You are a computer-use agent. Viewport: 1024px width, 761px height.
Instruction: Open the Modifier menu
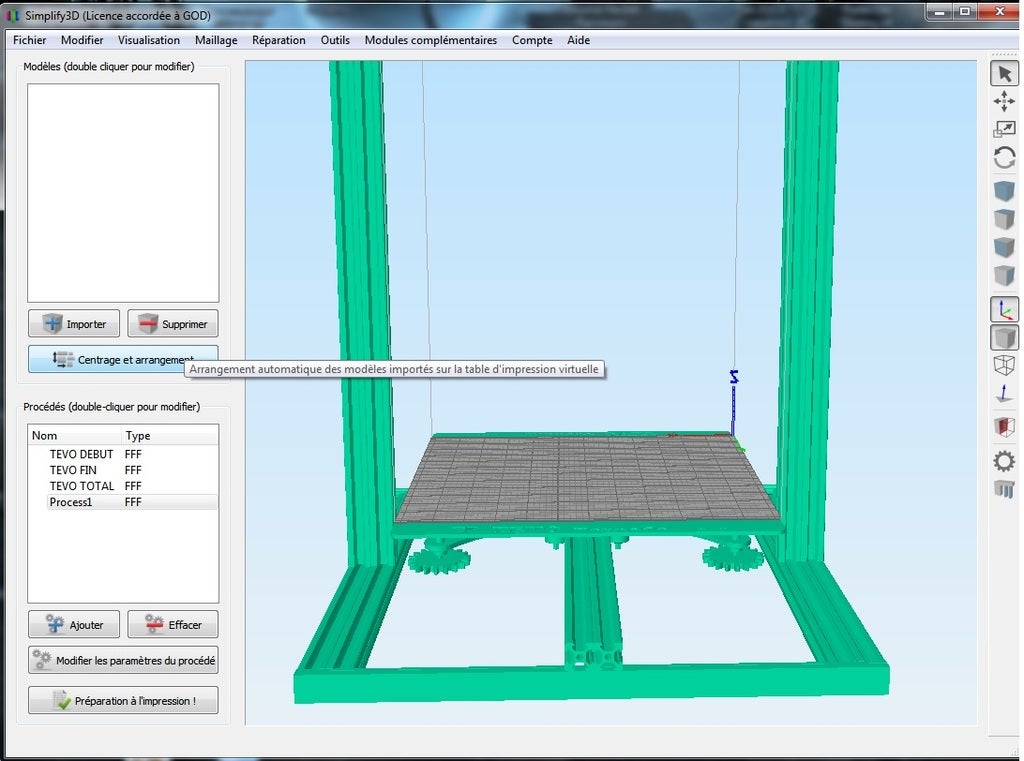82,40
